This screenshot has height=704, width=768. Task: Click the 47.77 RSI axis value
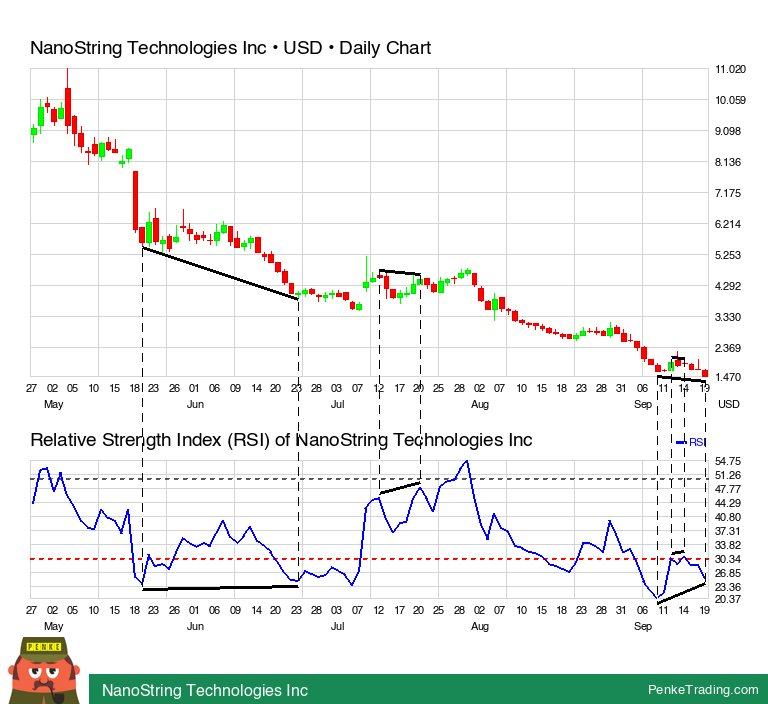click(x=728, y=489)
